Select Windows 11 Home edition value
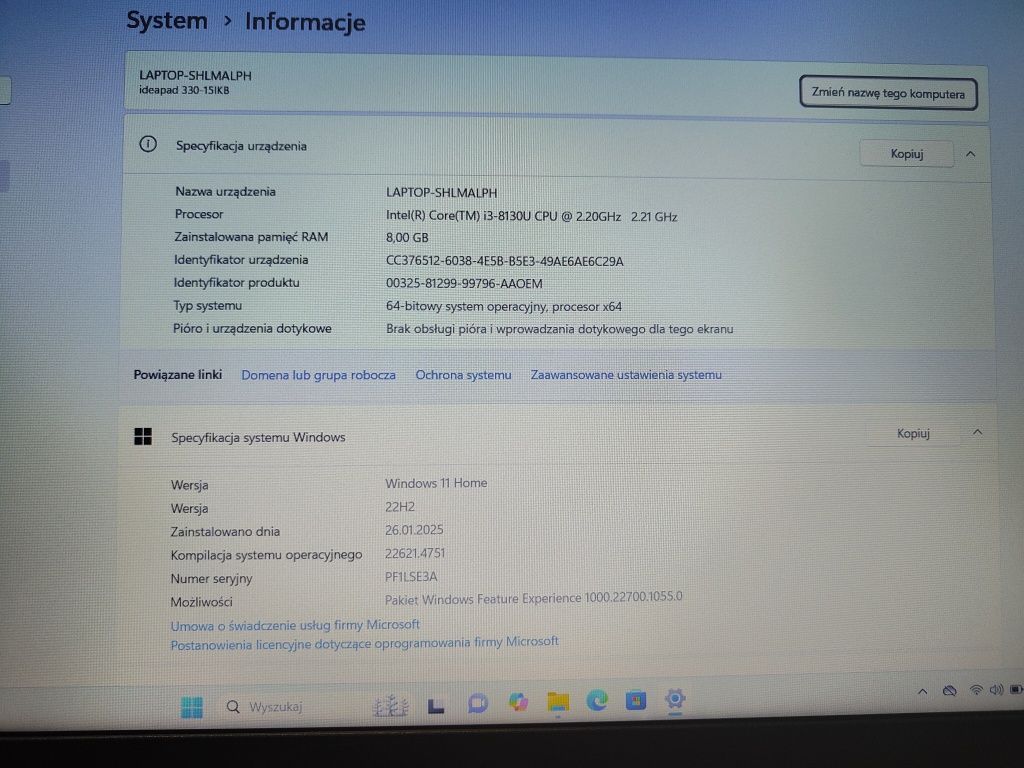1024x768 pixels. tap(436, 483)
